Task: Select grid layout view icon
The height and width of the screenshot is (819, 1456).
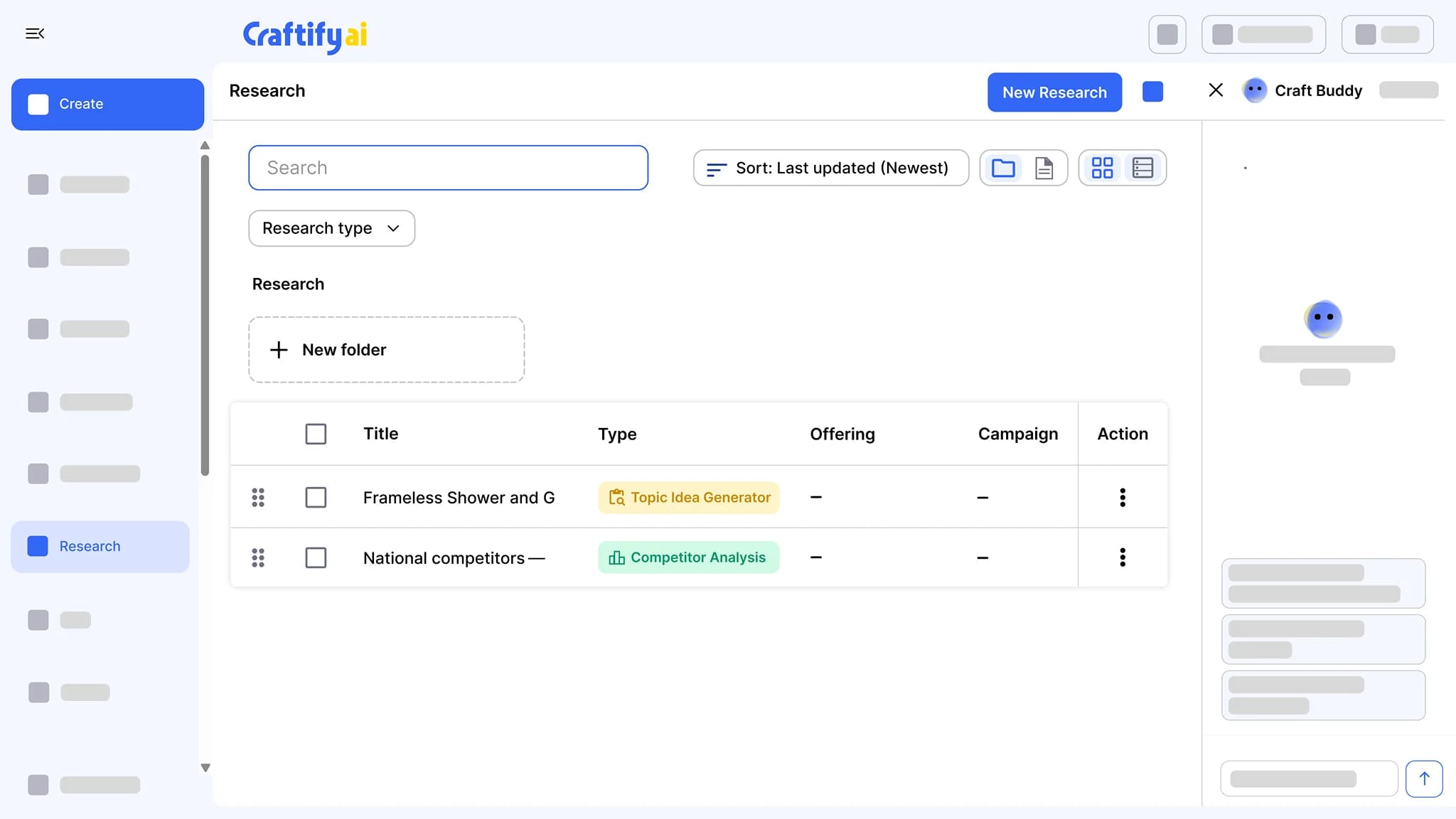Action: coord(1102,168)
